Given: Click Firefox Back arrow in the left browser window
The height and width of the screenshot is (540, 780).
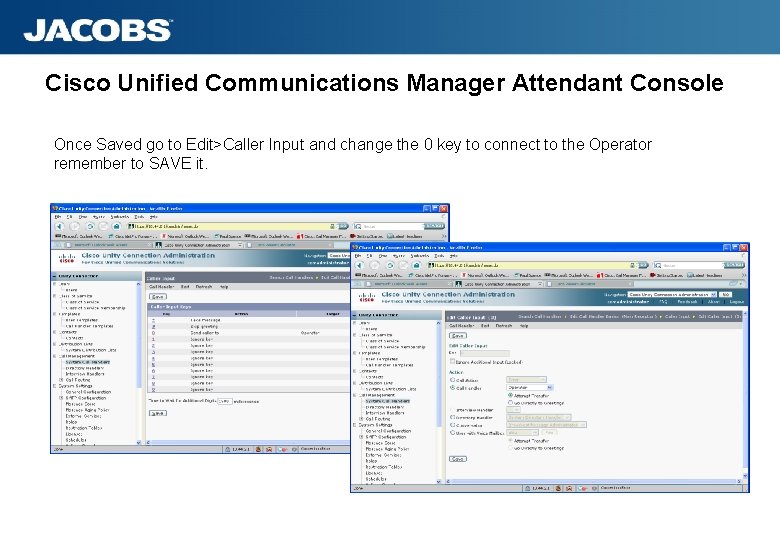Looking at the screenshot, I should (x=60, y=226).
